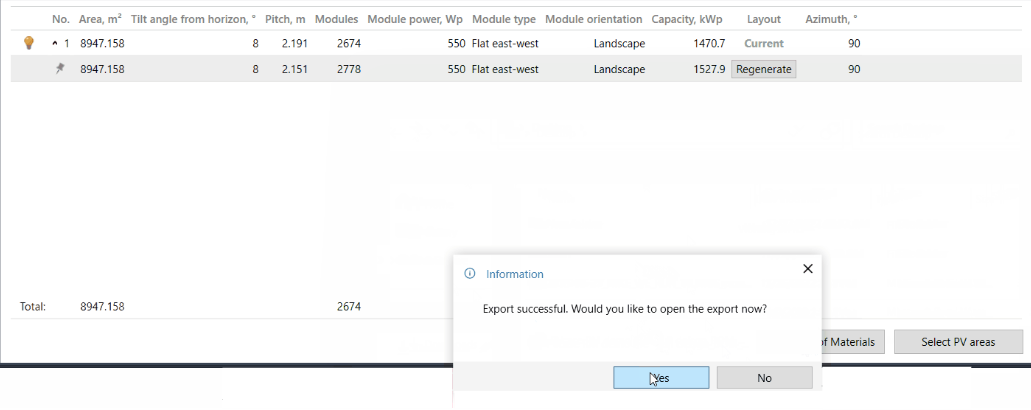Click 'Flat east-west' in row 1
Image resolution: width=1031 pixels, height=410 pixels.
[505, 44]
